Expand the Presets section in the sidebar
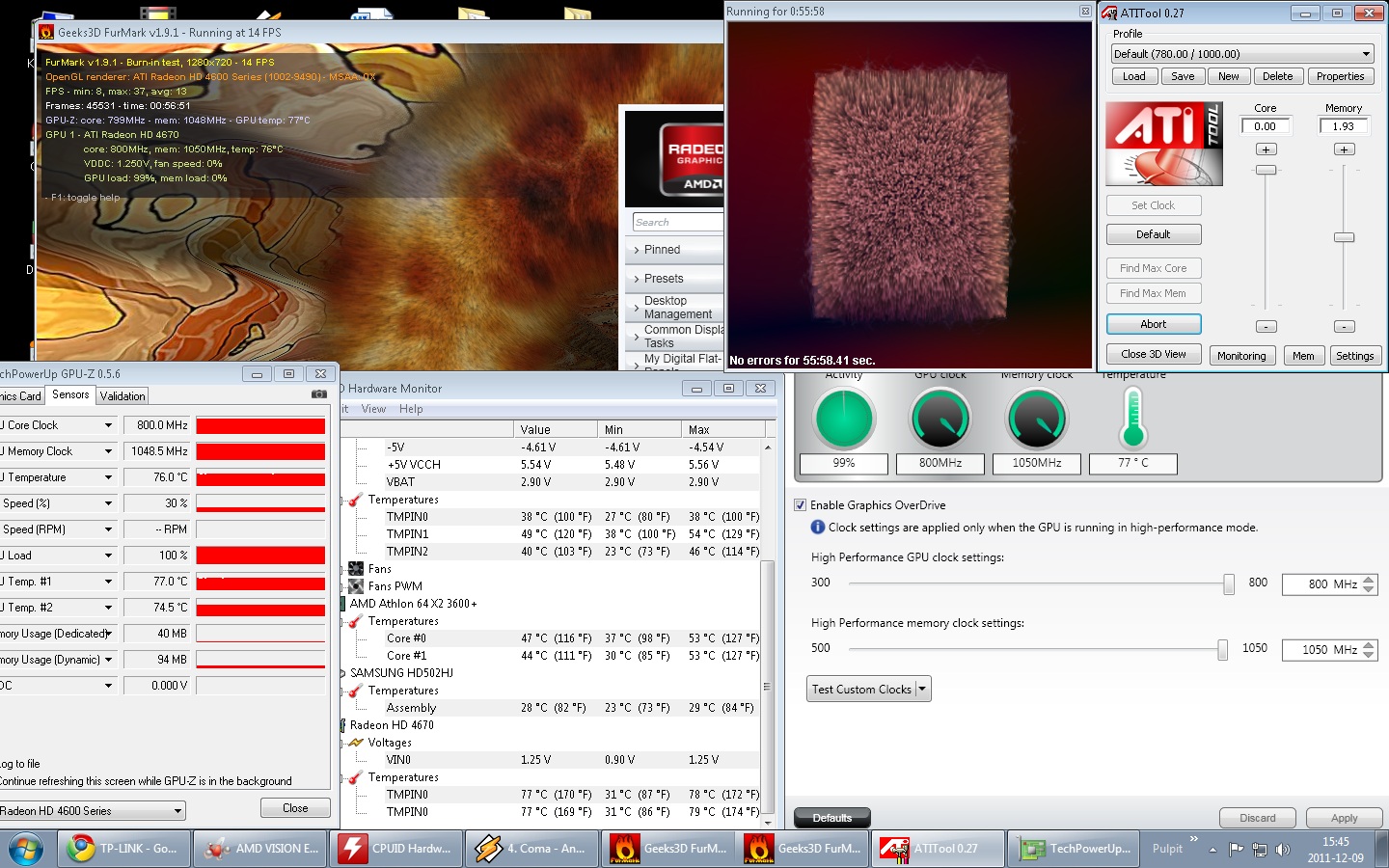The width and height of the screenshot is (1389, 868). click(664, 279)
